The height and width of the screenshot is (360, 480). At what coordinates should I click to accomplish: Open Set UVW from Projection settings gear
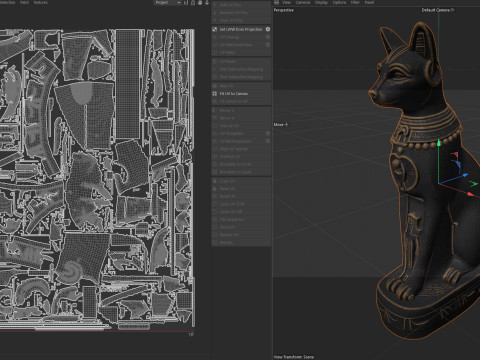268,29
